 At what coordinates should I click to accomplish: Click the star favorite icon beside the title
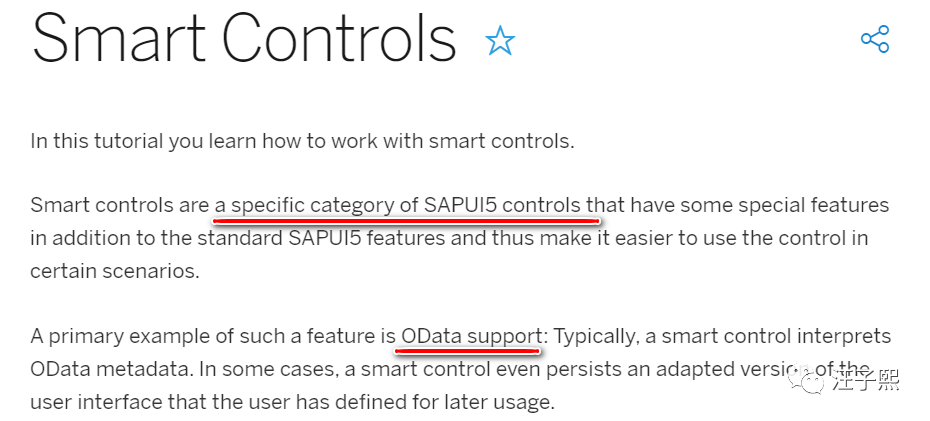tap(500, 40)
